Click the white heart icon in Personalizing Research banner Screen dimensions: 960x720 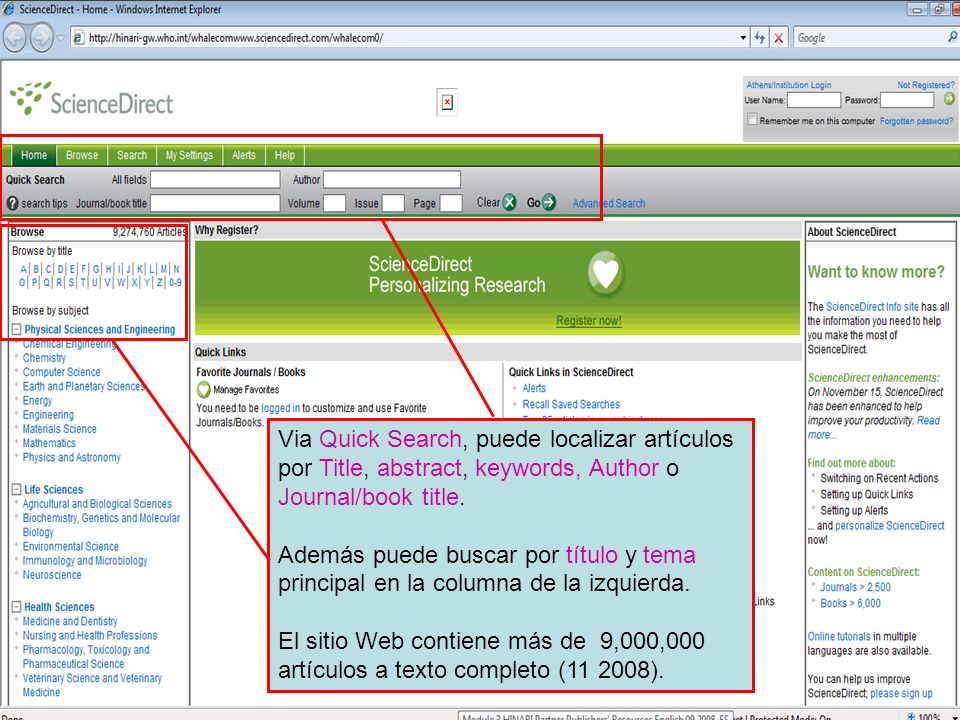[606, 272]
